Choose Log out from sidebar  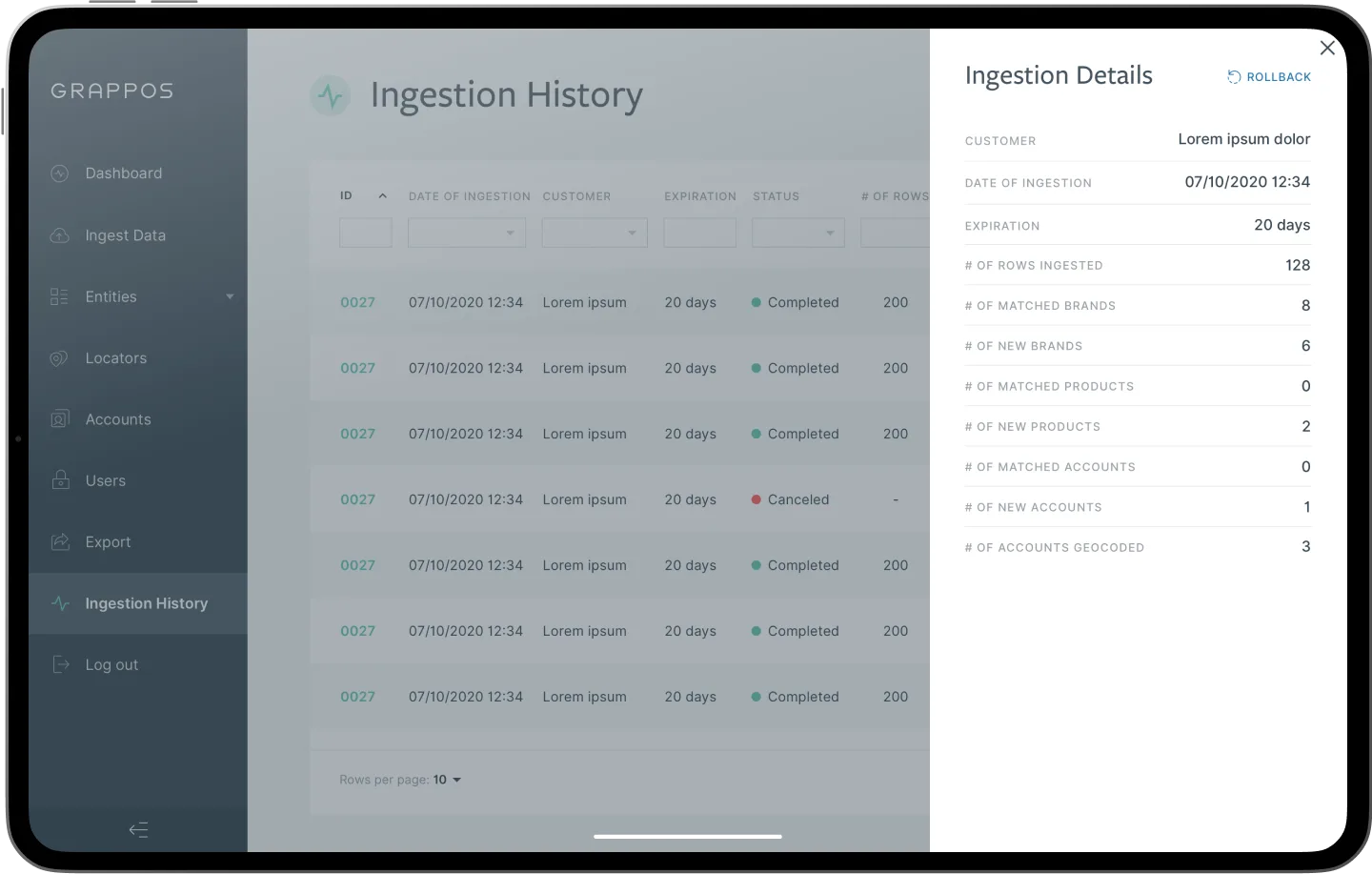point(111,664)
